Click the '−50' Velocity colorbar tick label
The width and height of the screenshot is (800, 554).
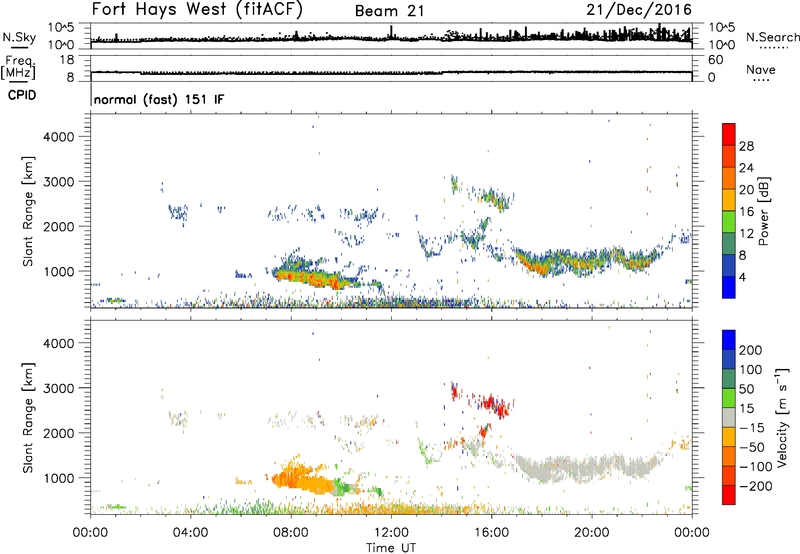click(x=752, y=447)
